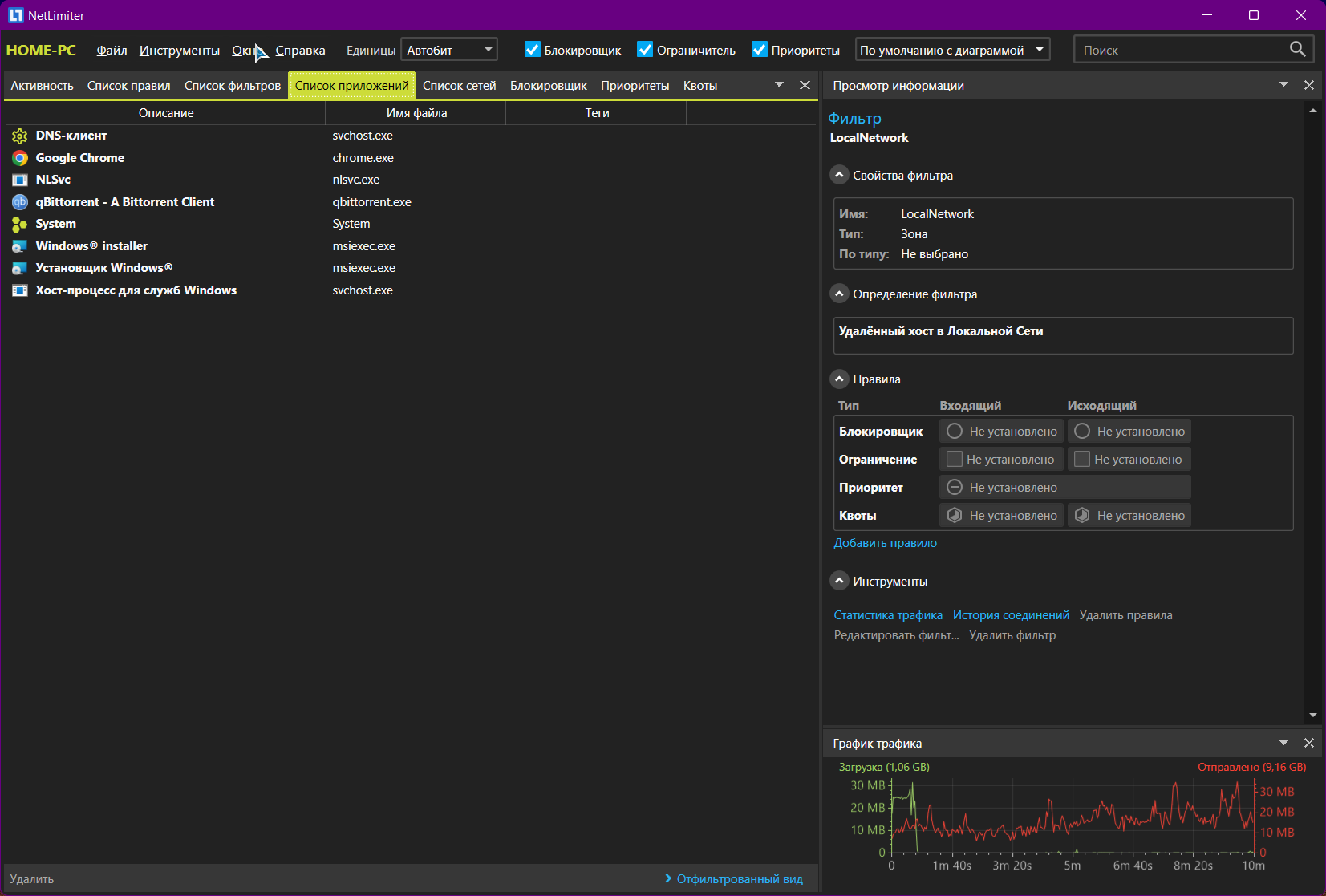Viewport: 1326px width, 896px height.
Task: Click the NLSvc service icon
Action: [20, 180]
